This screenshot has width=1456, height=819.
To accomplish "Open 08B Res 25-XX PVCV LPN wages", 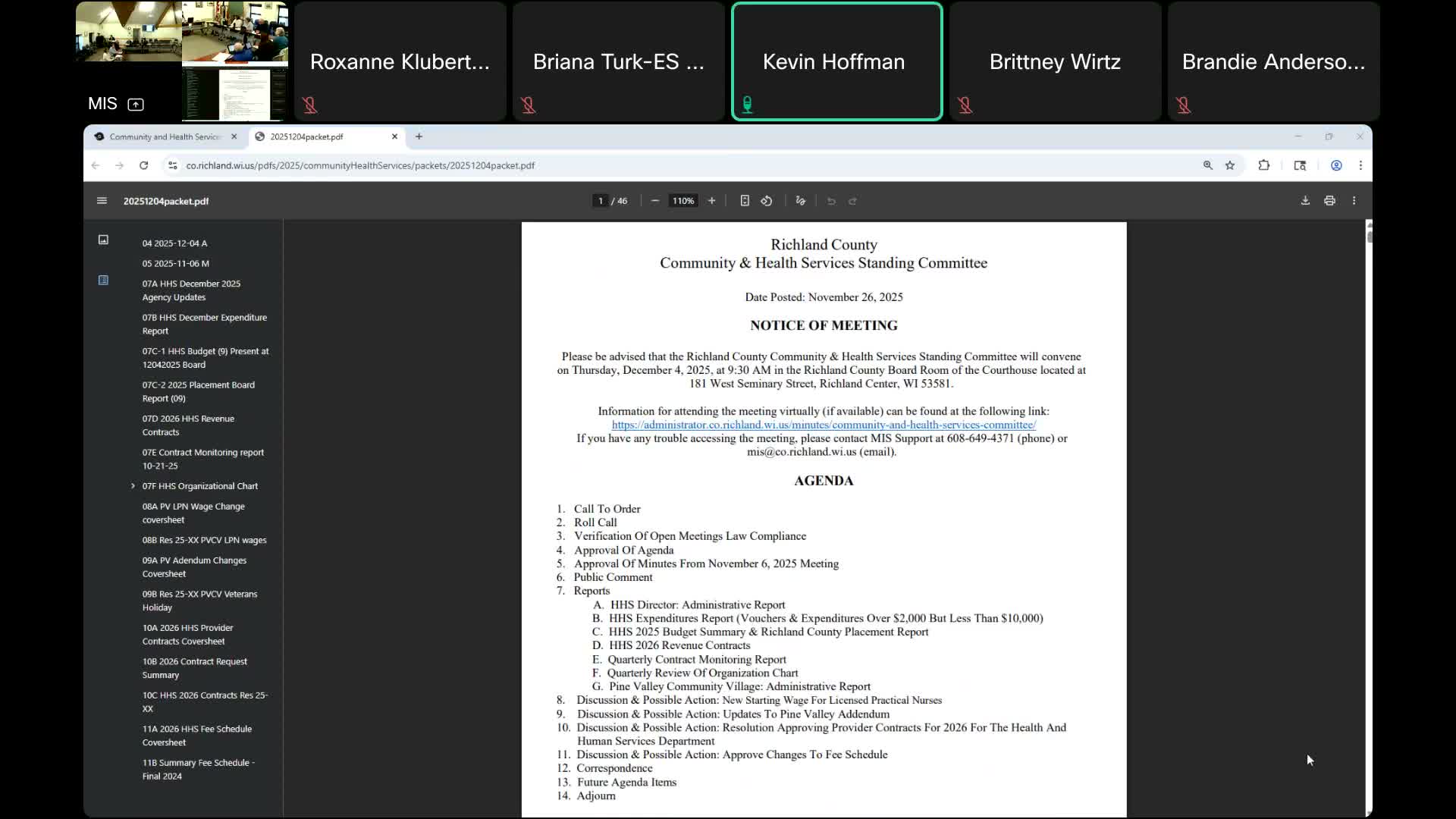I will pyautogui.click(x=204, y=540).
